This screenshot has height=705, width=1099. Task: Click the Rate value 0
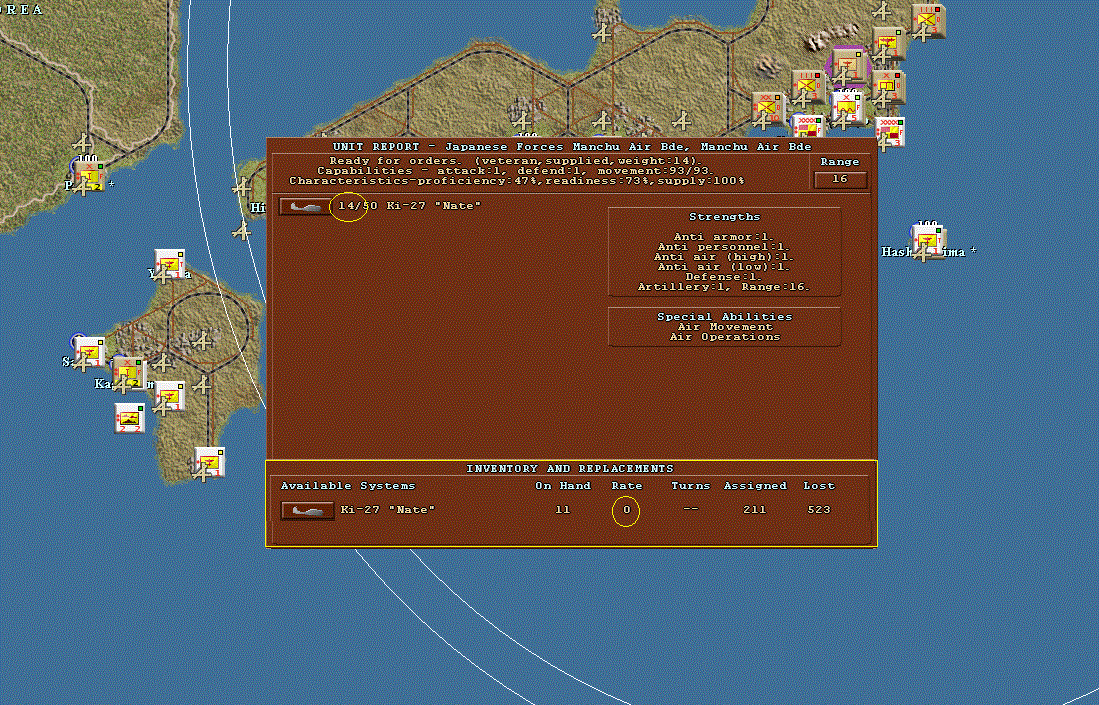[x=627, y=510]
